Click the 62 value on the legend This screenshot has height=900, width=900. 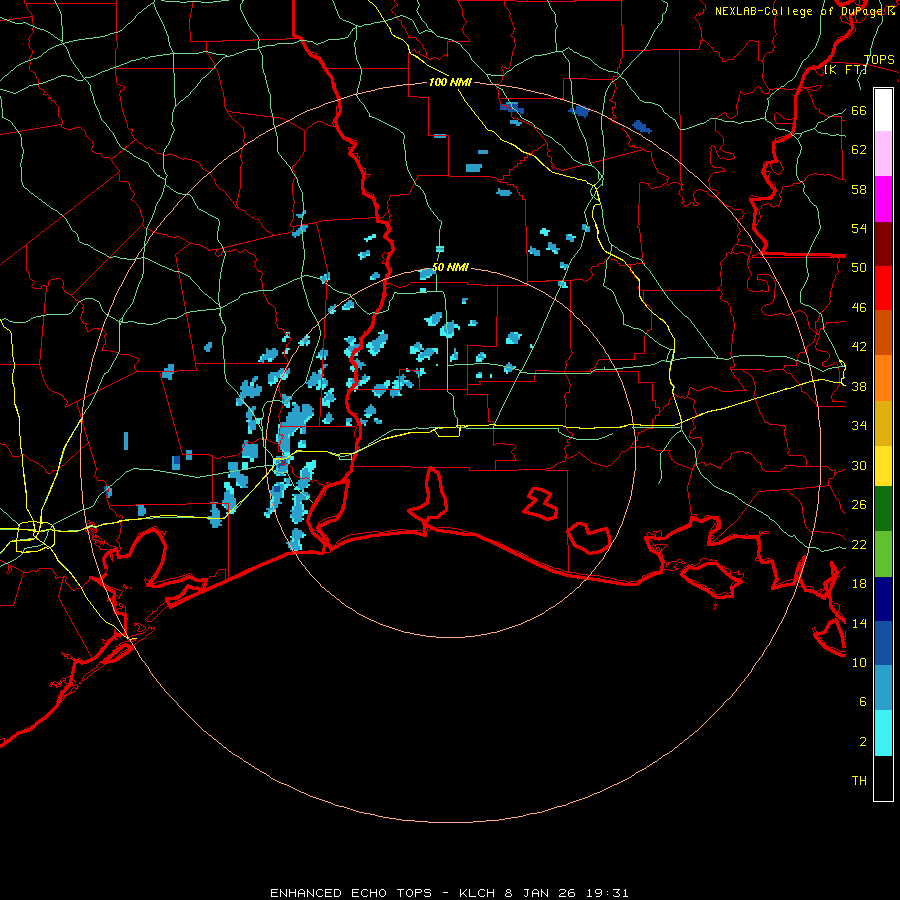click(859, 150)
